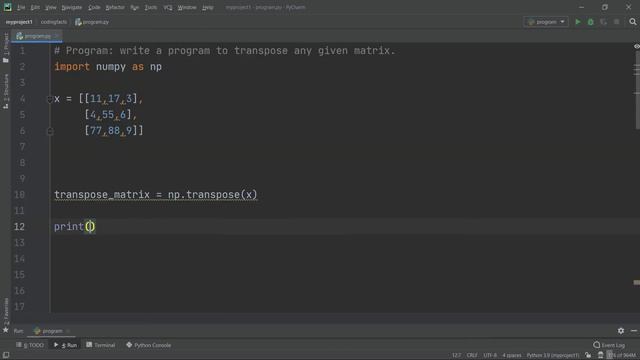The width and height of the screenshot is (640, 360).
Task: Change indentation 4 spaces in status bar
Action: [x=512, y=356]
